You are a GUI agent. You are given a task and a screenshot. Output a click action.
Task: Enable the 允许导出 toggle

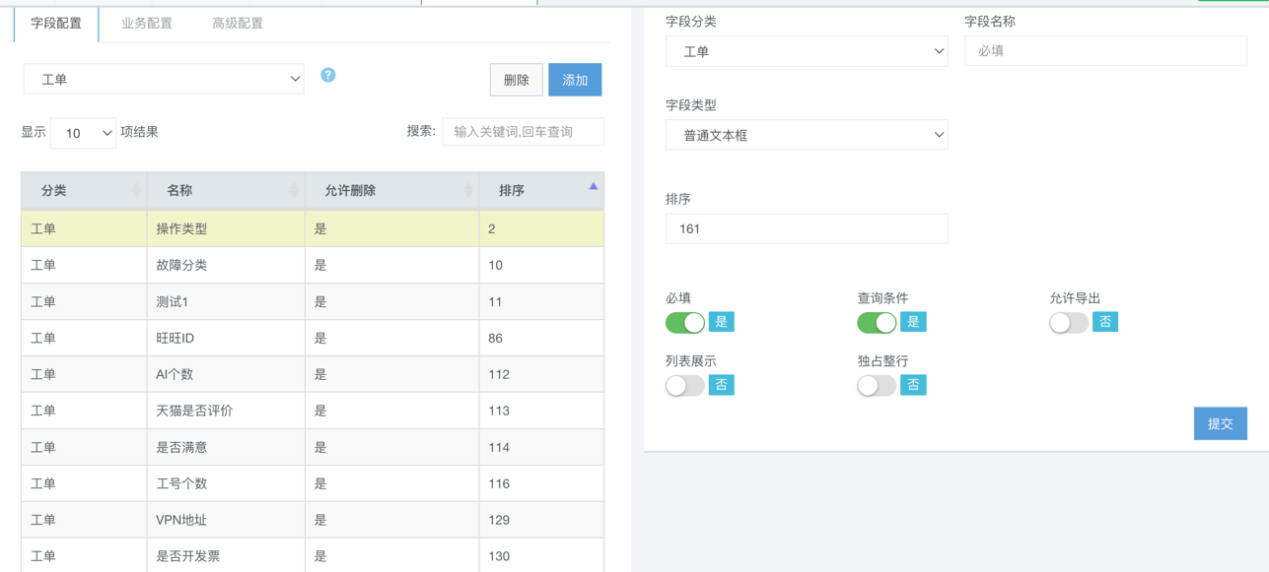point(1069,322)
